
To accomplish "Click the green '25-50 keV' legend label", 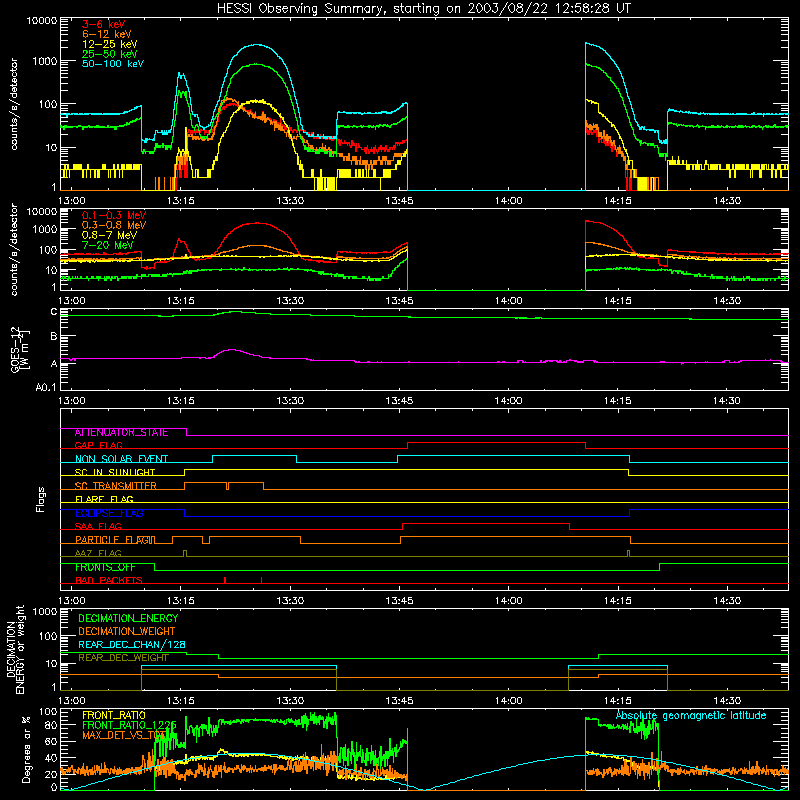I will click(110, 54).
